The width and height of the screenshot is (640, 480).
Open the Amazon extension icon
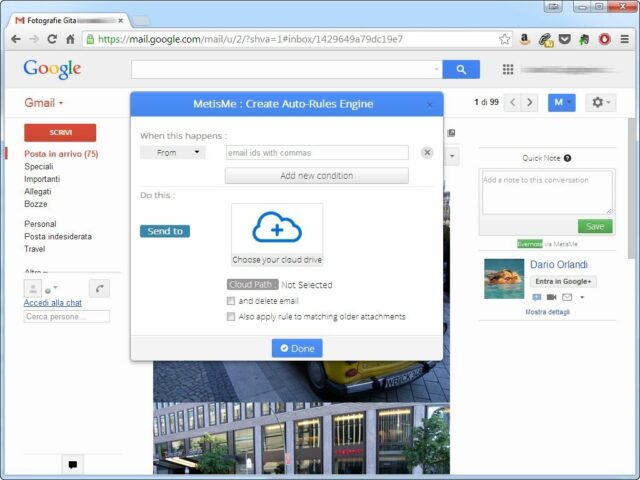(x=525, y=39)
